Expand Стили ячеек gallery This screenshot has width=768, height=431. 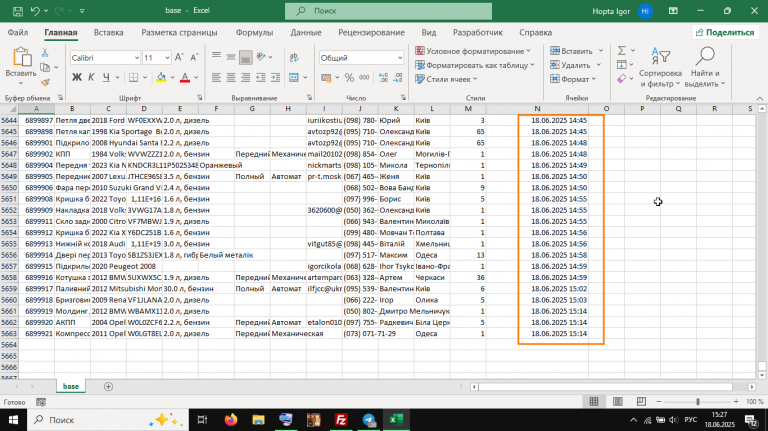coord(446,79)
